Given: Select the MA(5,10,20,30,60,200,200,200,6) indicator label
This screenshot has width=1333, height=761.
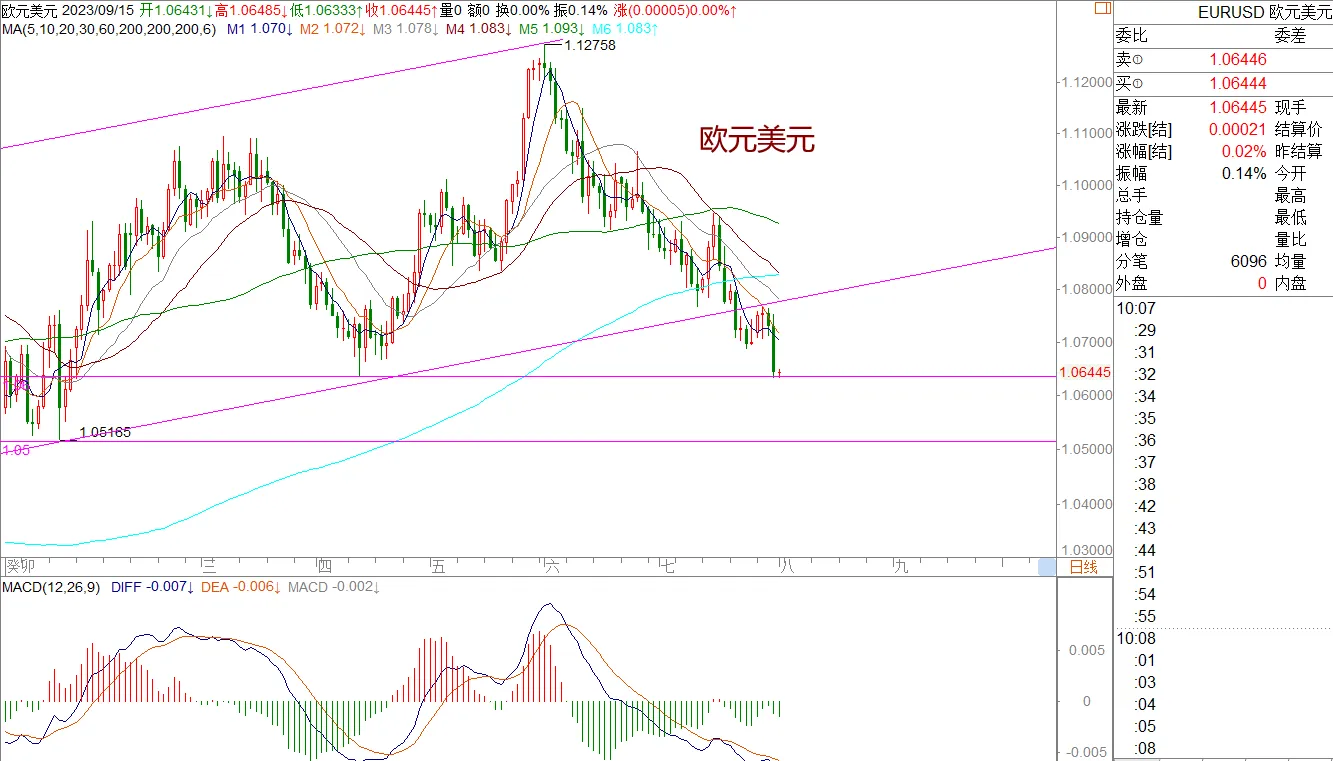Looking at the screenshot, I should 108,29.
